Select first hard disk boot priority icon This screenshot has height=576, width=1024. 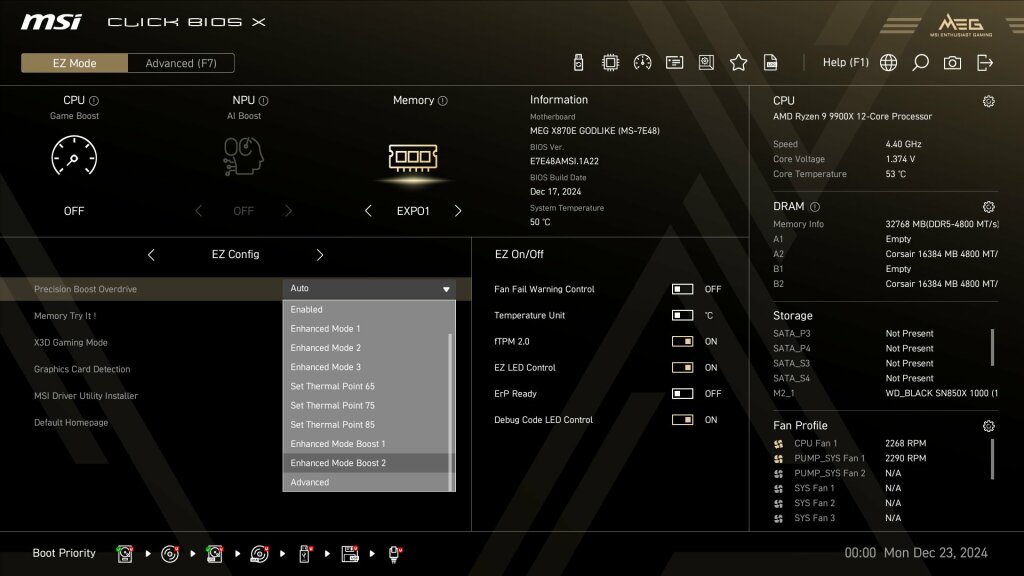click(x=125, y=554)
